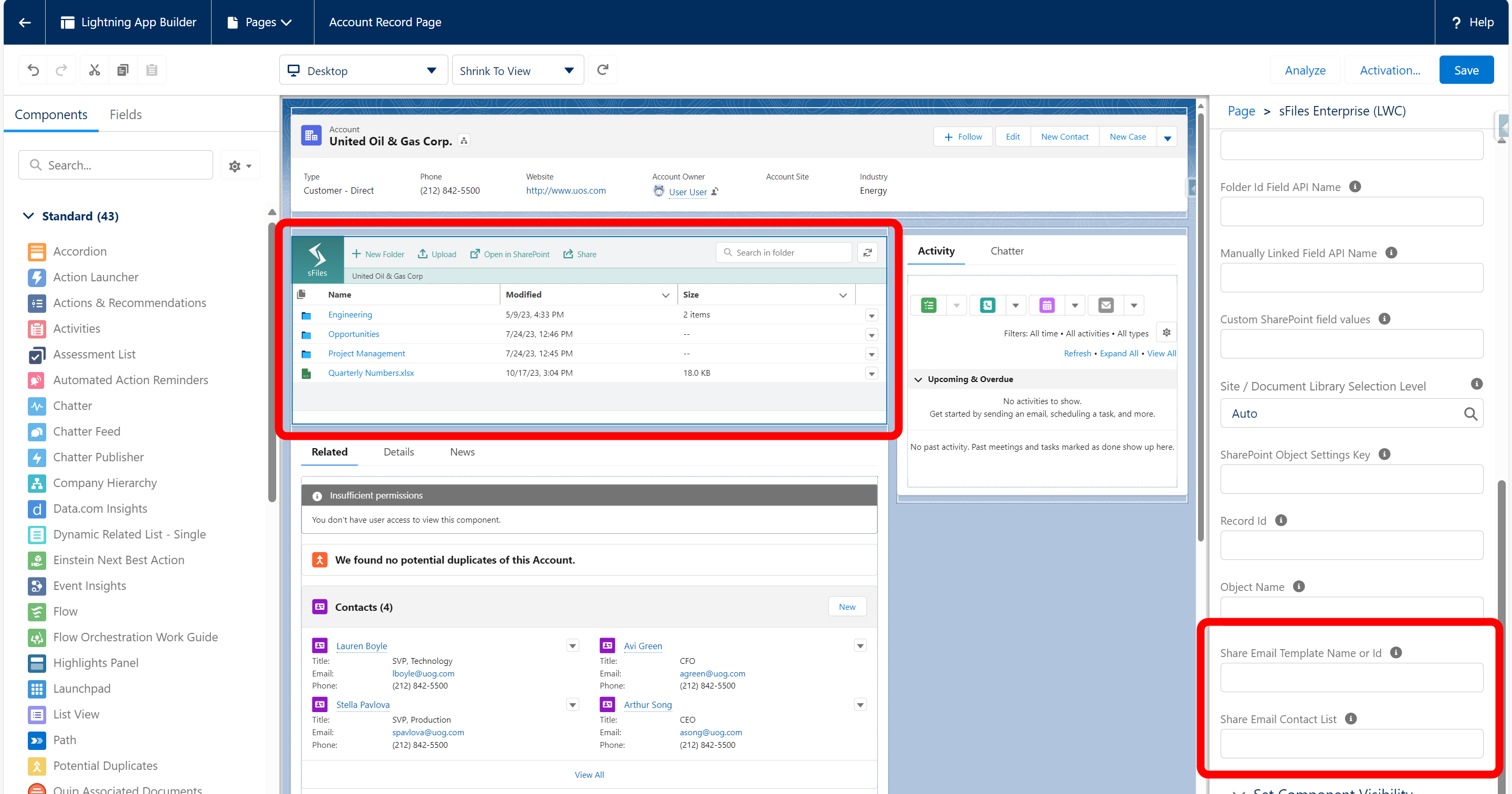Image resolution: width=1512 pixels, height=794 pixels.
Task: Click Accordion component icon
Action: pos(37,252)
